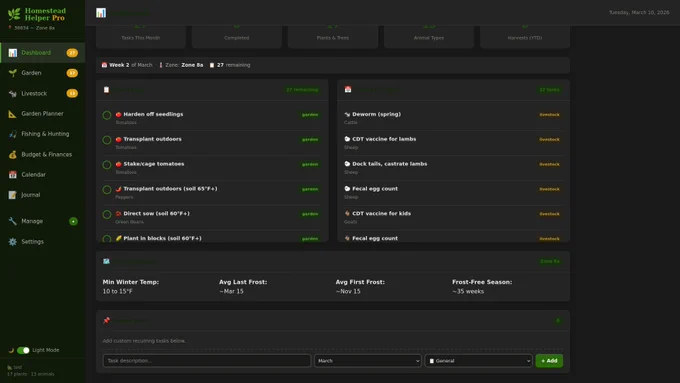The width and height of the screenshot is (680, 383).
Task: Click the livestock tag on Deworm (spring)
Action: (549, 115)
